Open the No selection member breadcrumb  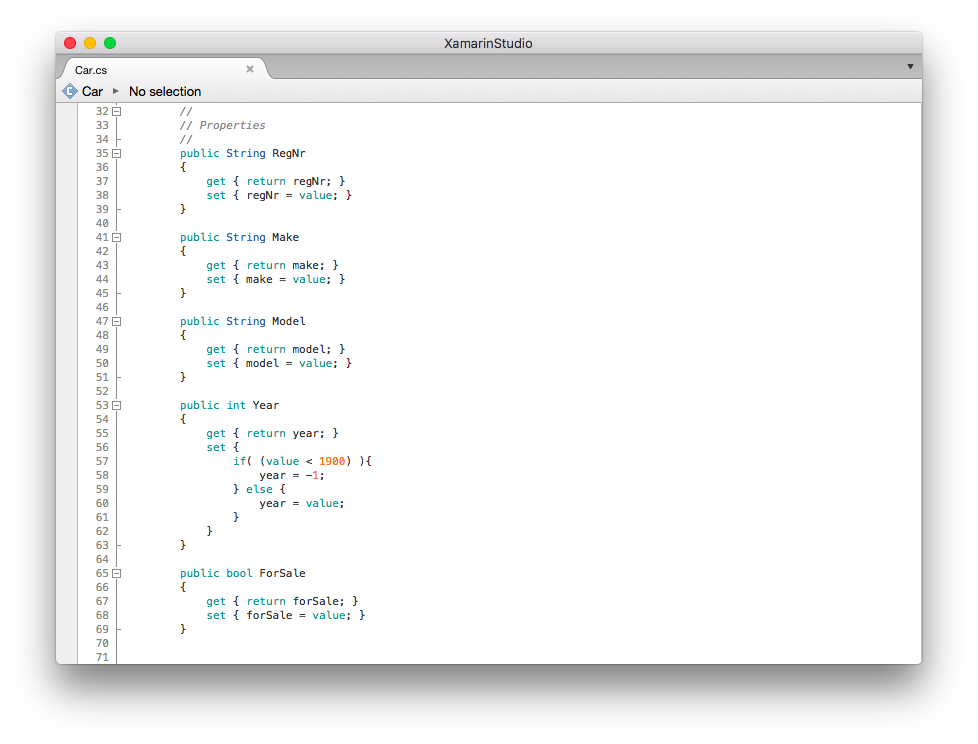[x=165, y=91]
